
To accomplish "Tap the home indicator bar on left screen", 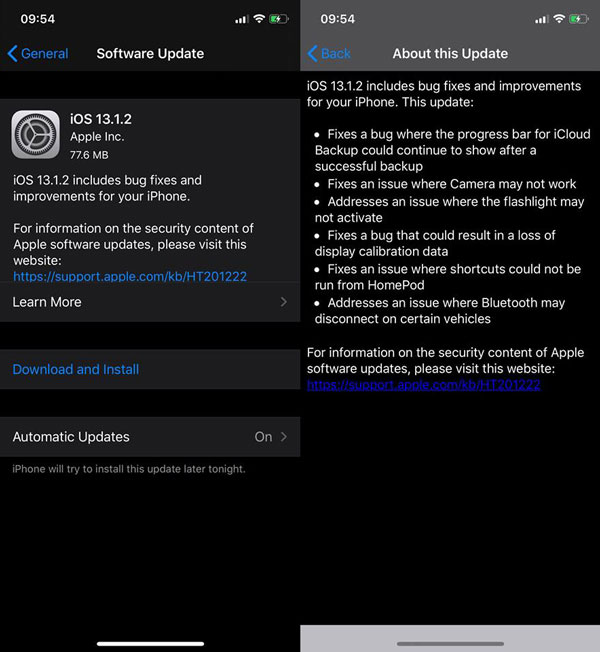I will tap(150, 644).
